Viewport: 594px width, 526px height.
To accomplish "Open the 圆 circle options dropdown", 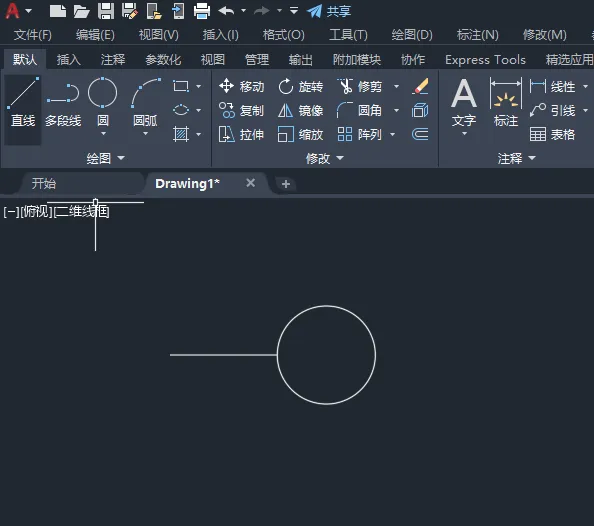I will click(103, 134).
